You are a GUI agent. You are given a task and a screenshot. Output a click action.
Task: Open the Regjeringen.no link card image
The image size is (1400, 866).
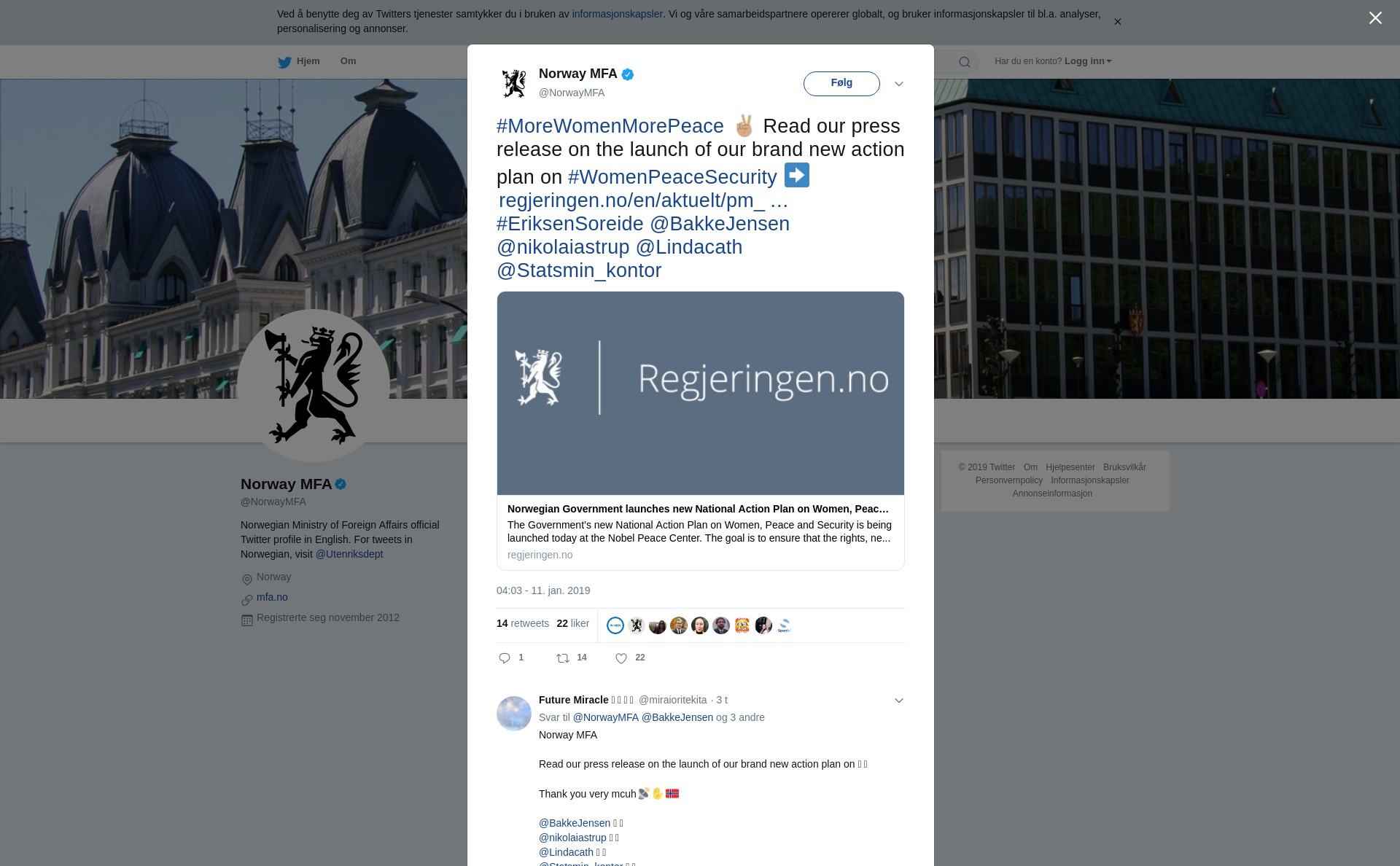(x=701, y=394)
